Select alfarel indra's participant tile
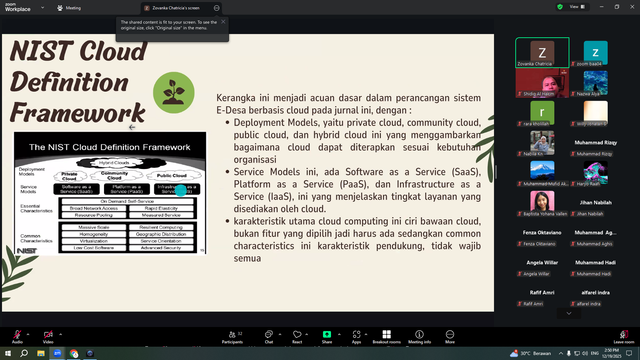 click(x=596, y=293)
